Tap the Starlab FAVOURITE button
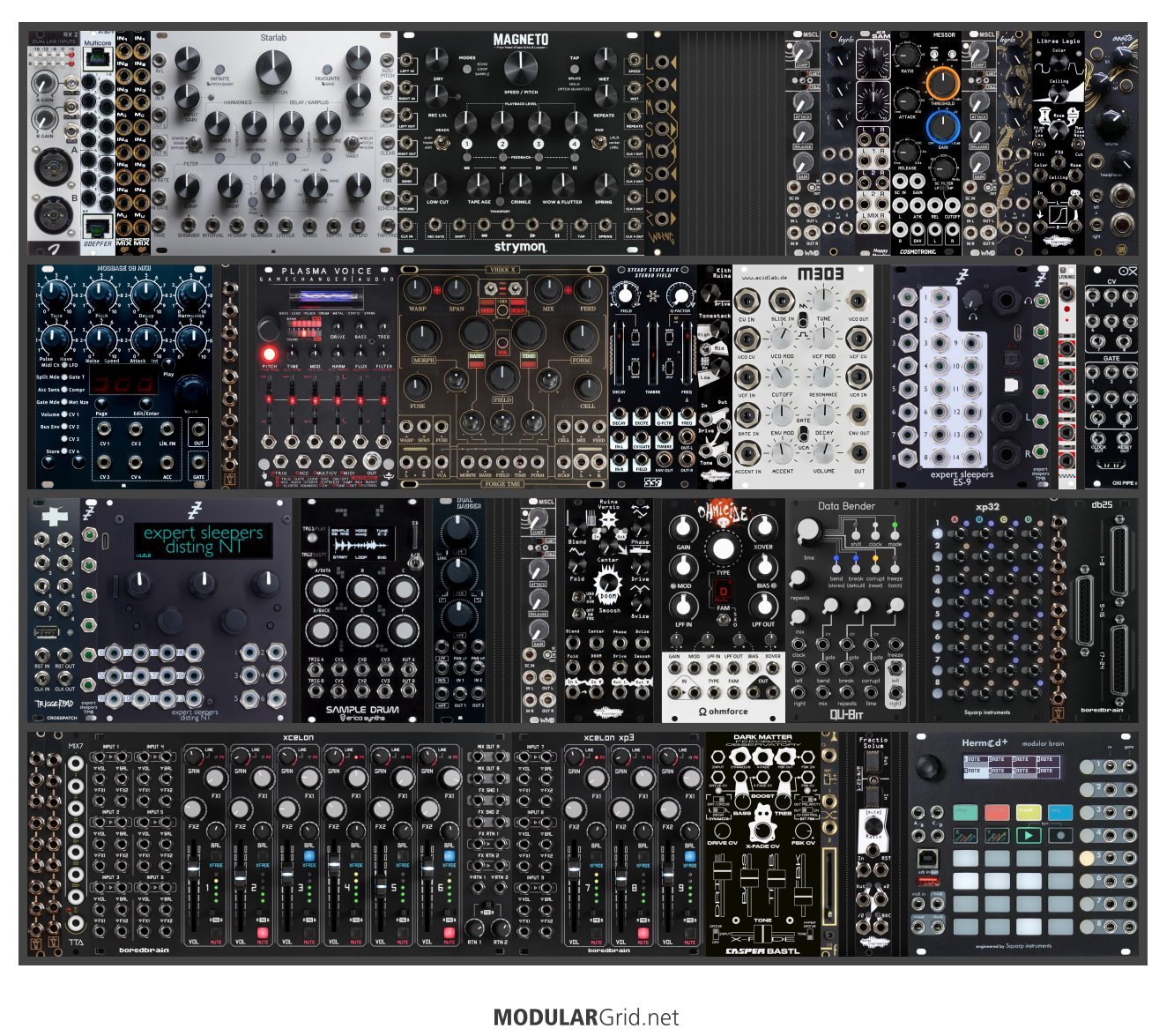The height and width of the screenshot is (1036, 1174). pos(327,71)
